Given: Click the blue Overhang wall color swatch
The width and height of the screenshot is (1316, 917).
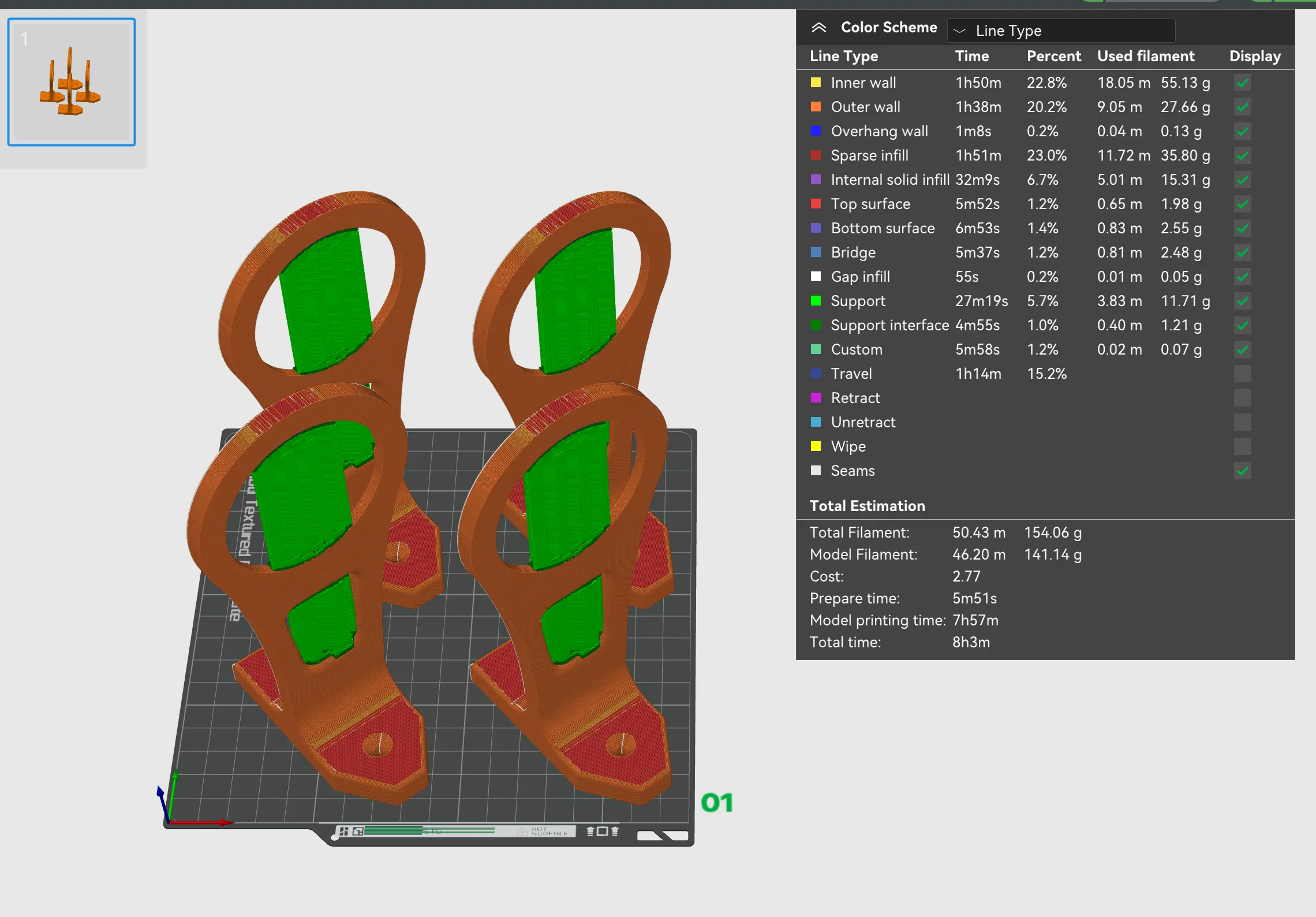Looking at the screenshot, I should (x=816, y=131).
